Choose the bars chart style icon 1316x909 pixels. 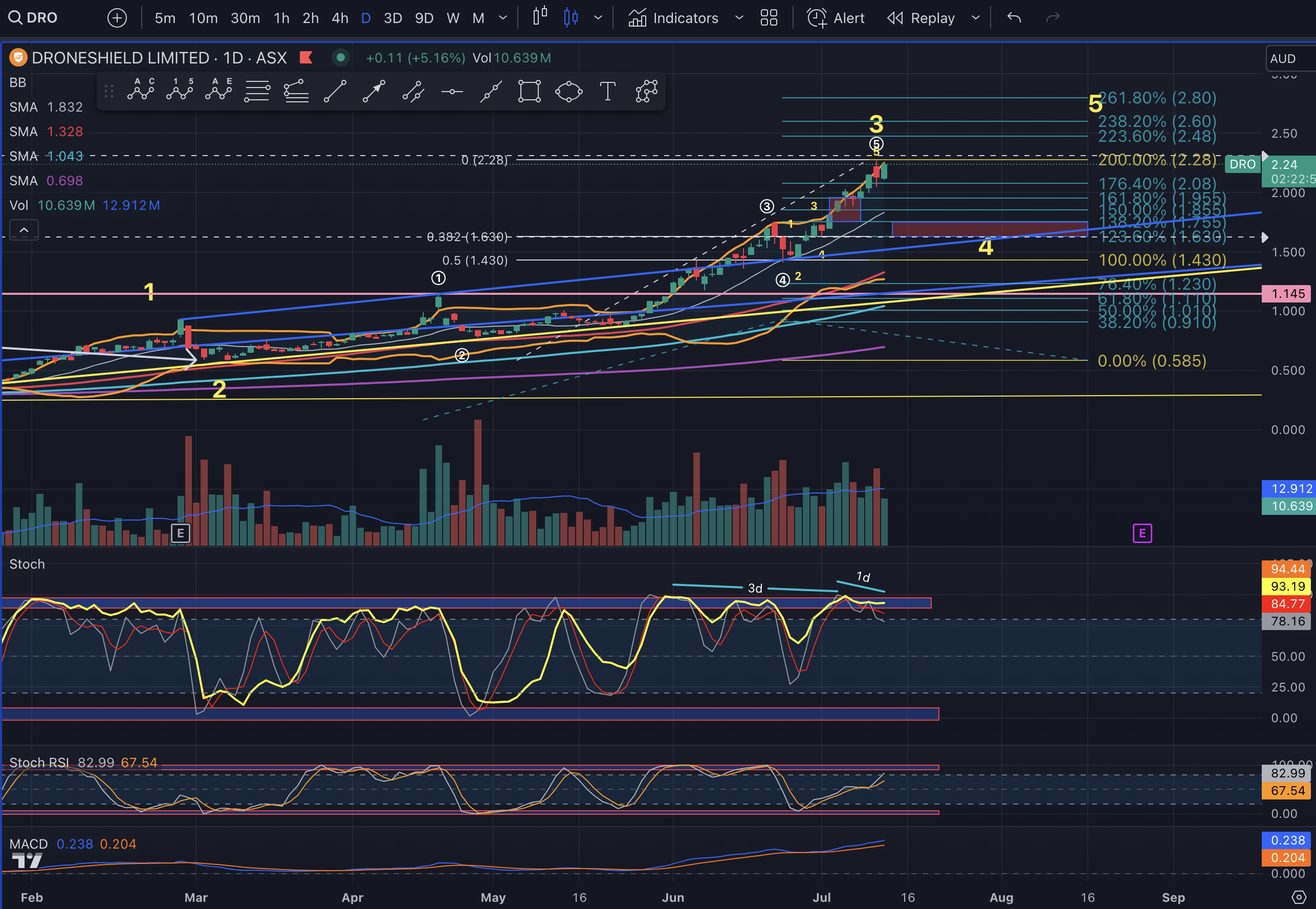point(540,16)
